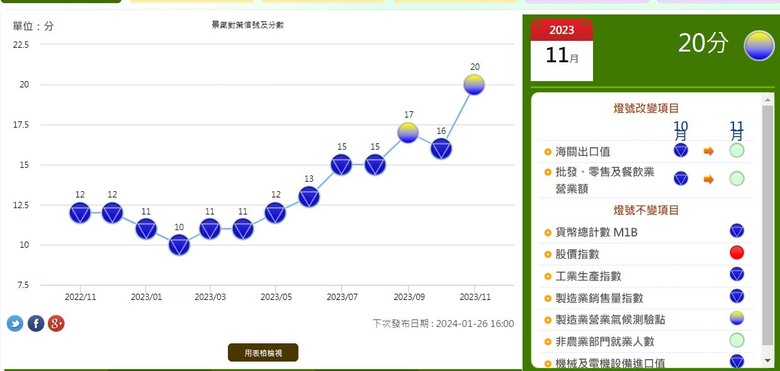Screen dimensions: 780x371
Task: Click November green light for 海關出口值
Action: coord(737,150)
